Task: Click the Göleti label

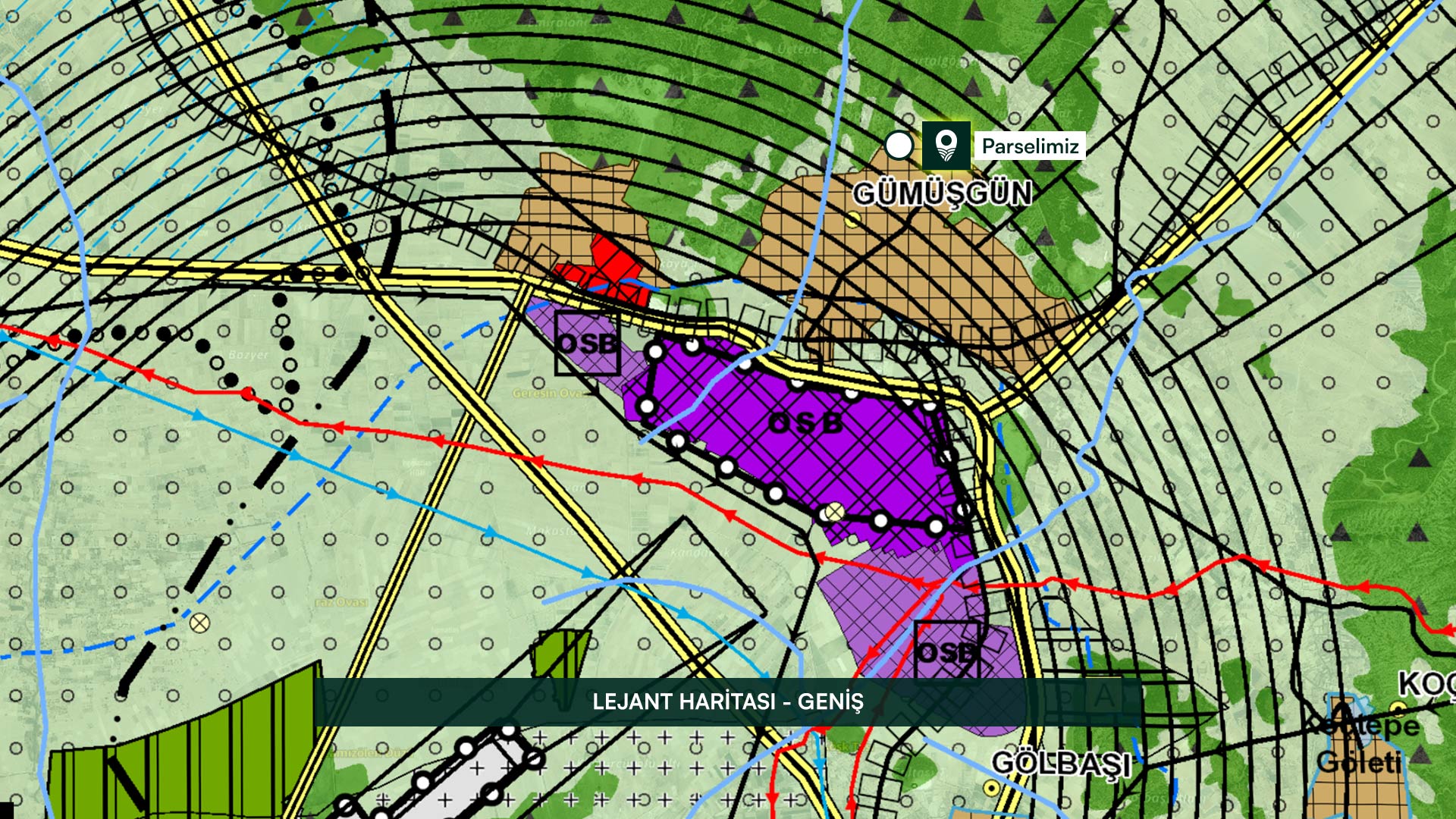Action: coord(1359,761)
